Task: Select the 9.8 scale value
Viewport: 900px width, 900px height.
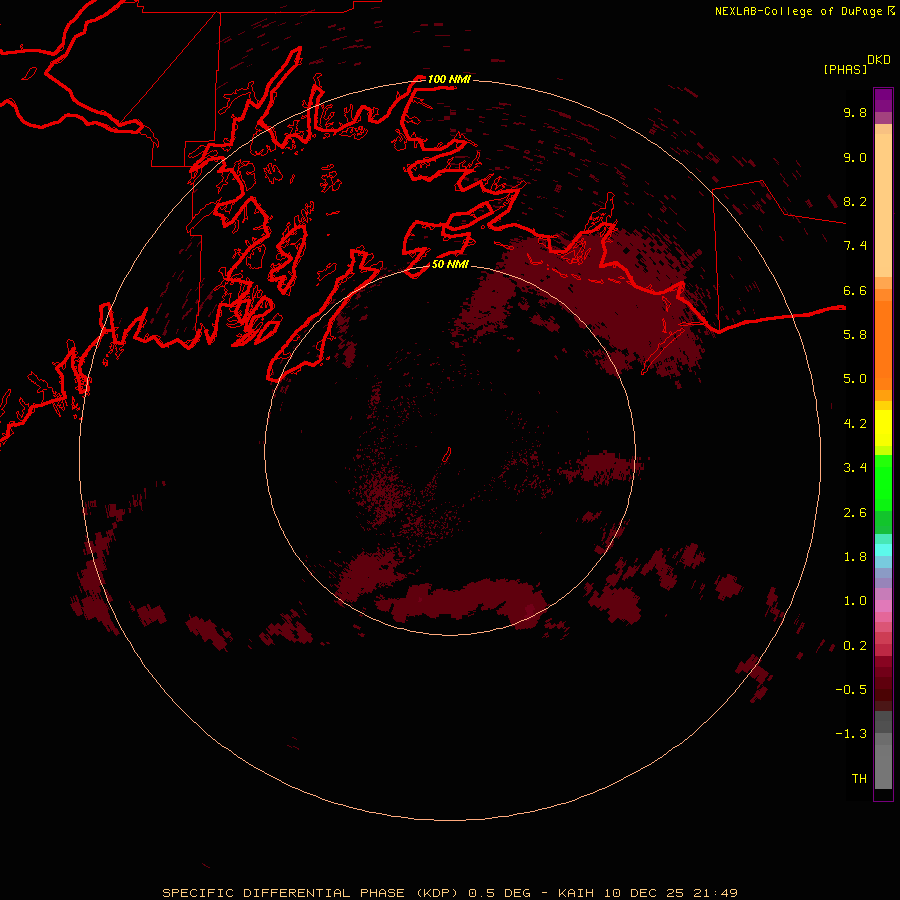Action: pyautogui.click(x=855, y=112)
